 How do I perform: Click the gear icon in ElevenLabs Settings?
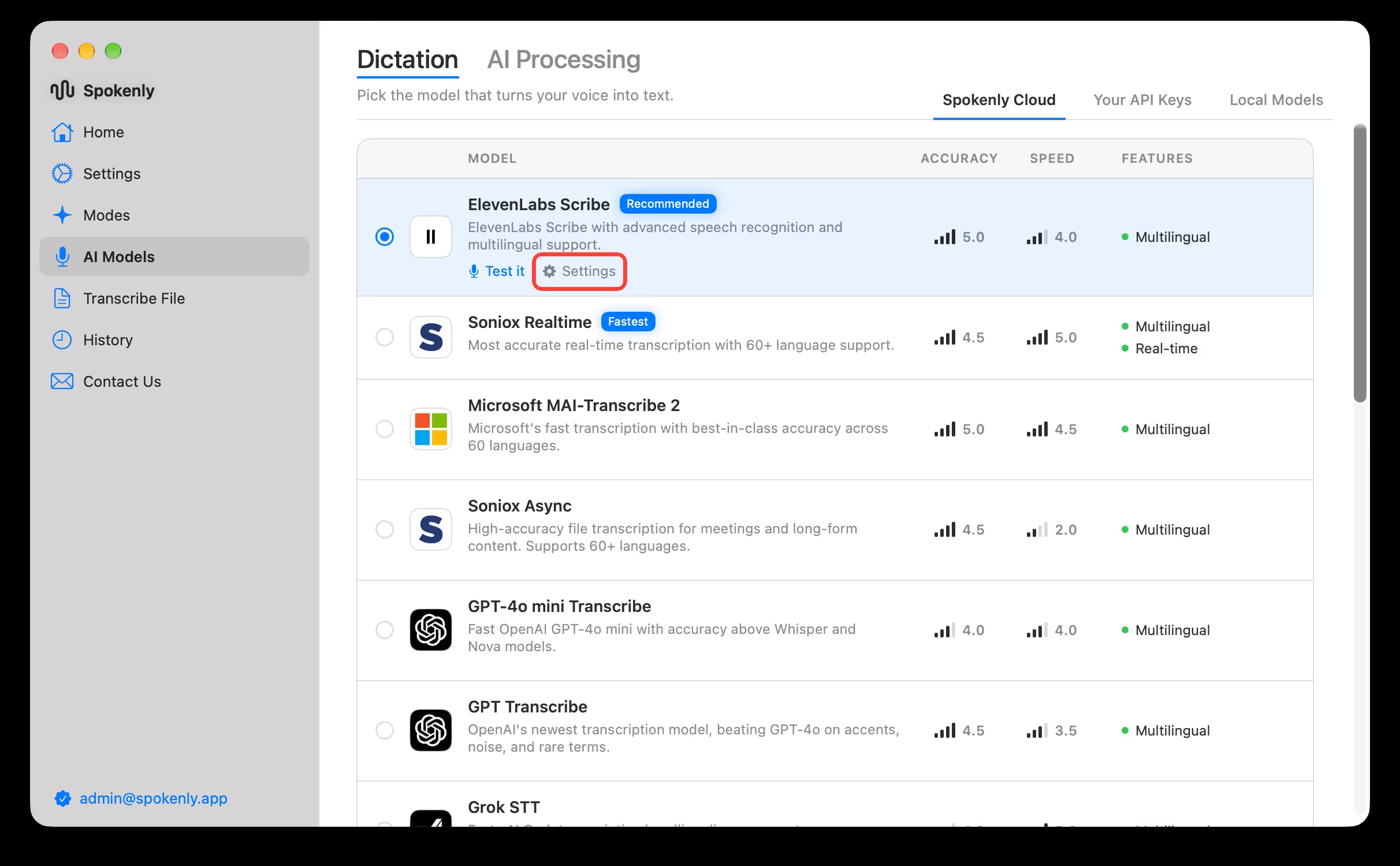549,271
